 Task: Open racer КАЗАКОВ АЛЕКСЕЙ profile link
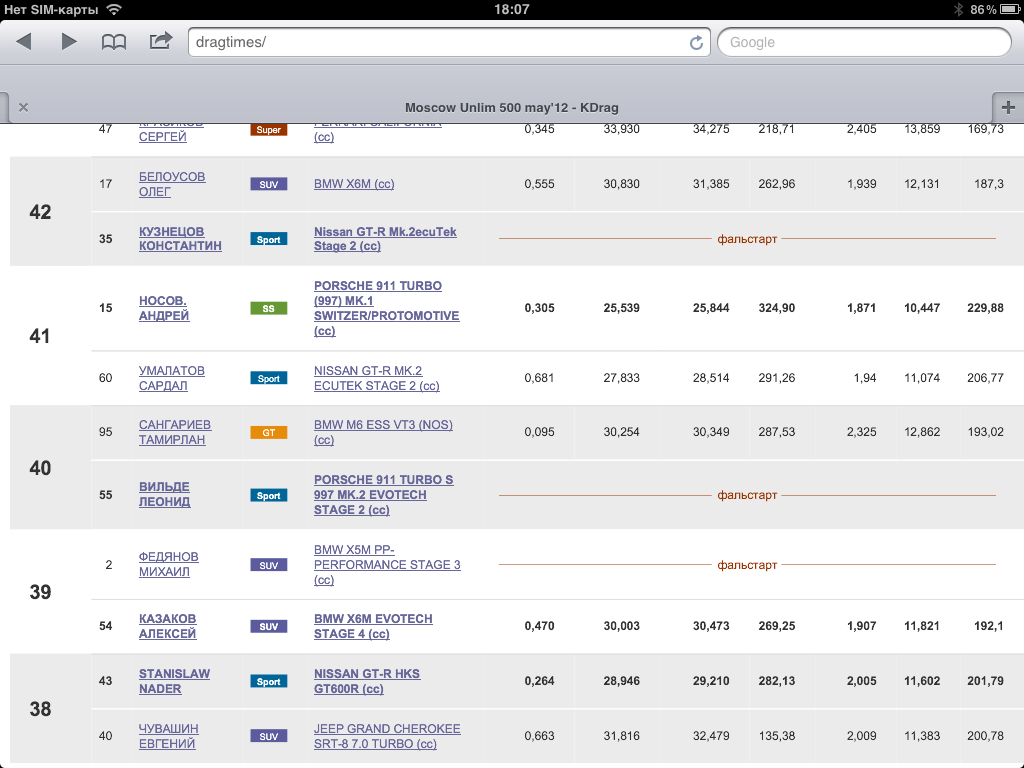167,626
